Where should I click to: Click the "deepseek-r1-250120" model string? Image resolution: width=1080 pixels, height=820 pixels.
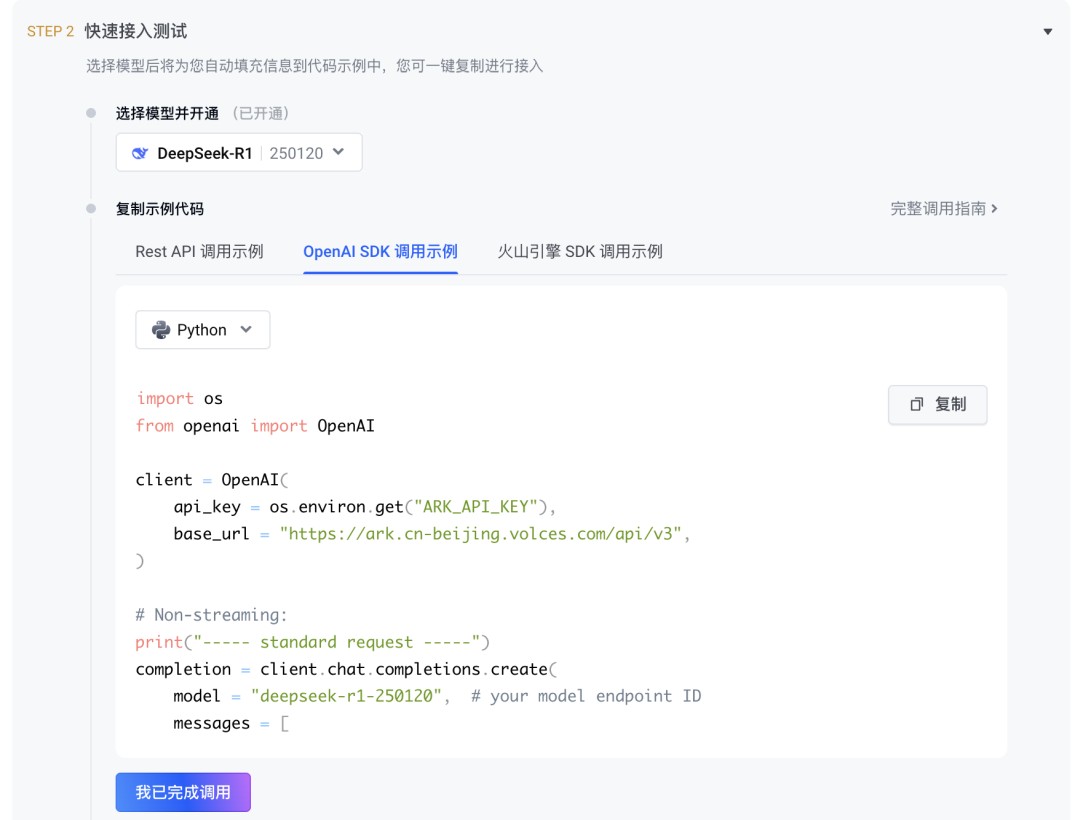pyautogui.click(x=346, y=696)
